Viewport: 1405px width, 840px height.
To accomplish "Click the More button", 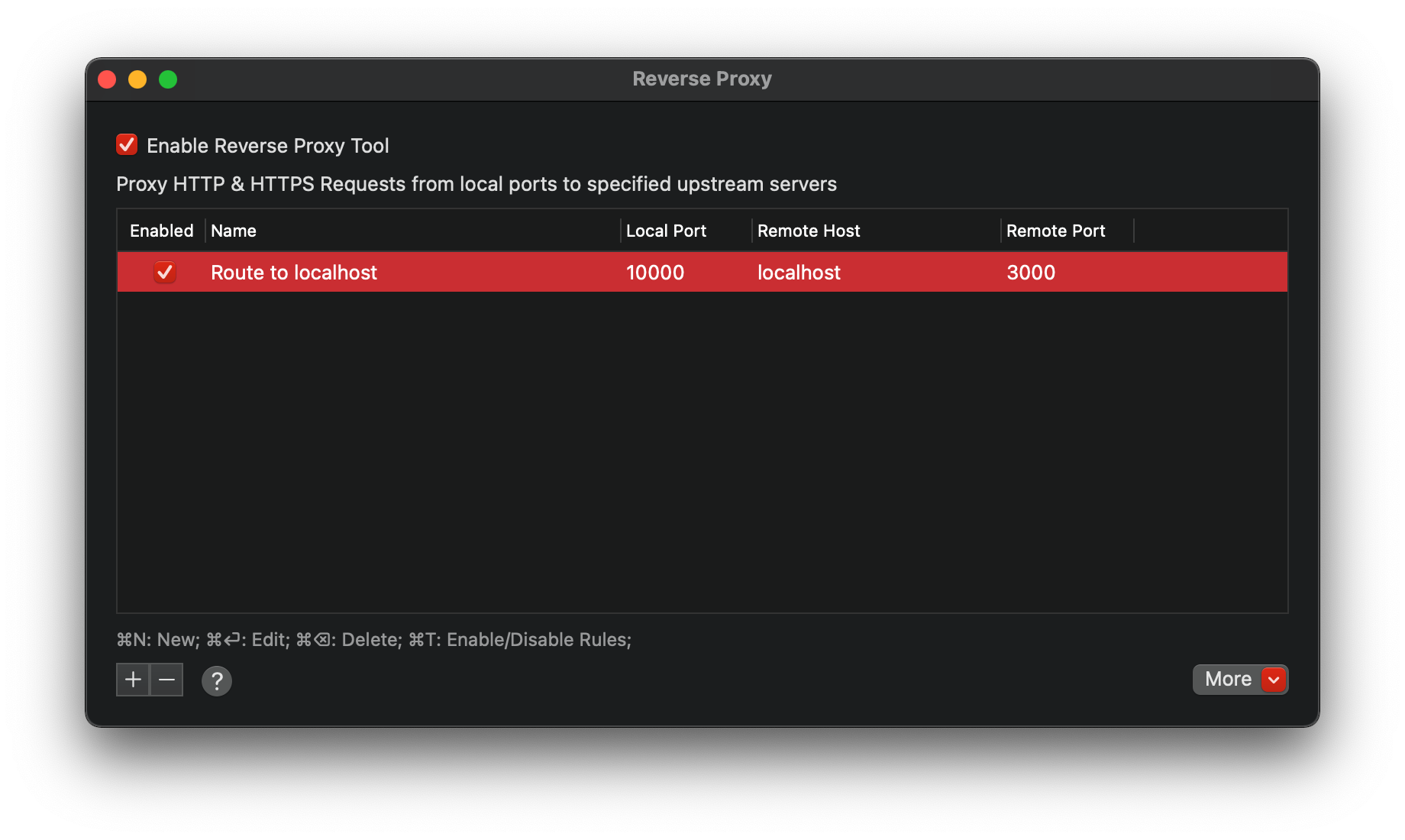I will pos(1228,679).
